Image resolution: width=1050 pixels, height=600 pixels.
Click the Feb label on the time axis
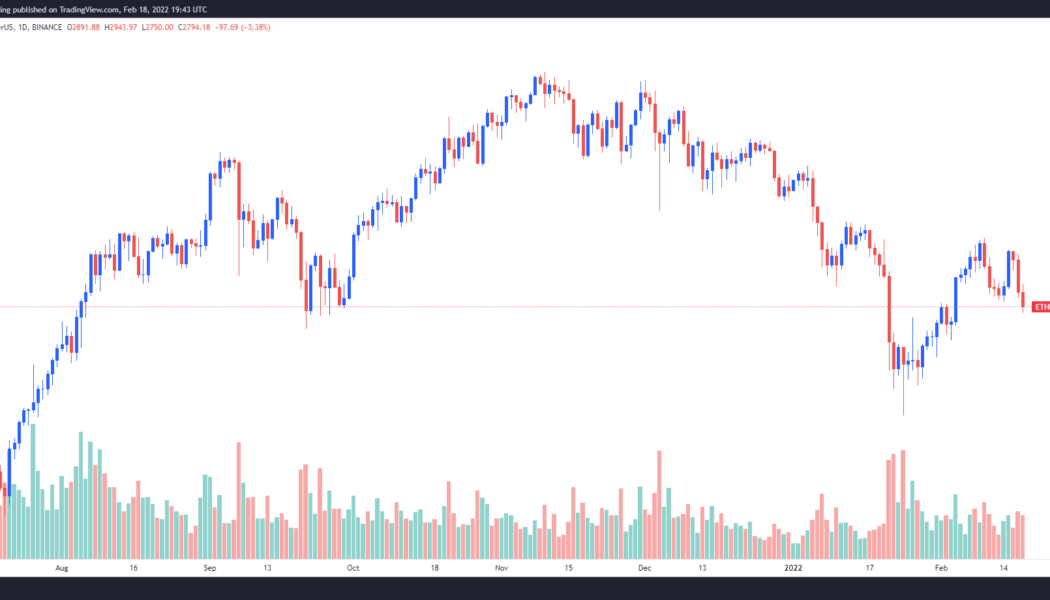(941, 568)
